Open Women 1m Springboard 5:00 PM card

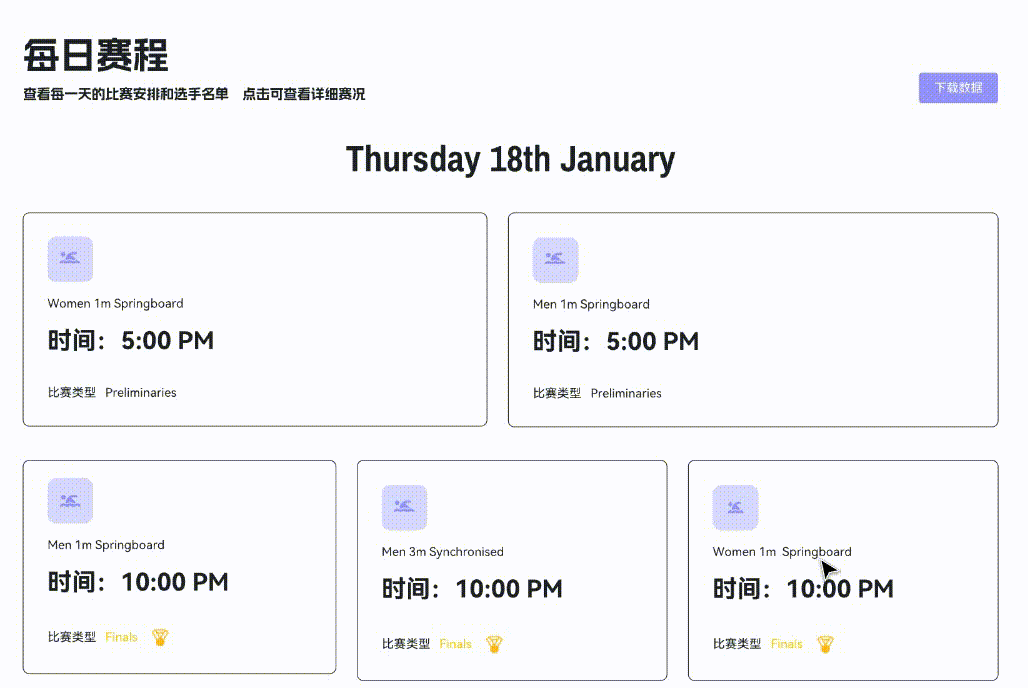tap(254, 341)
